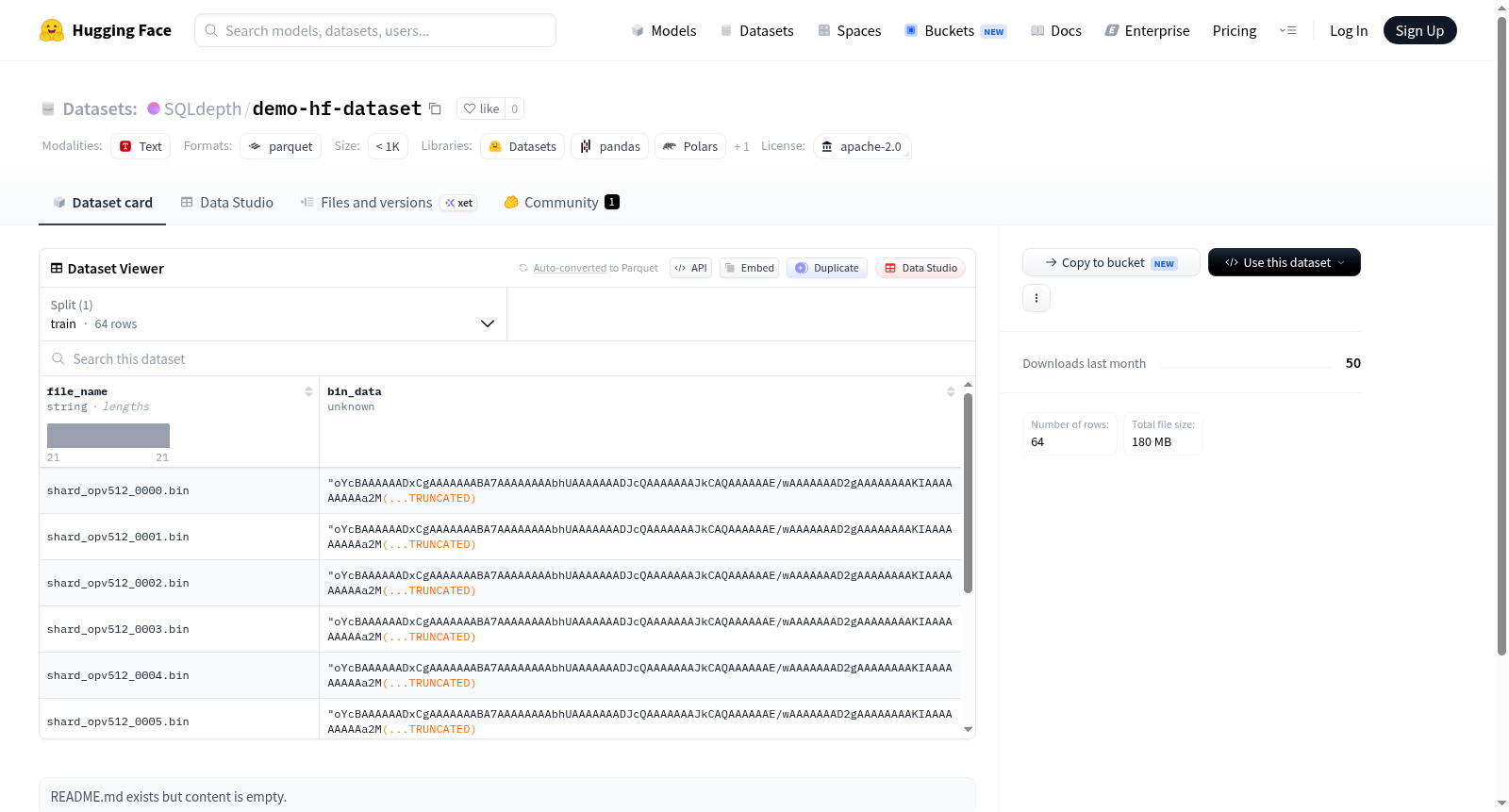Sort by file_name column sort icon

pos(308,391)
